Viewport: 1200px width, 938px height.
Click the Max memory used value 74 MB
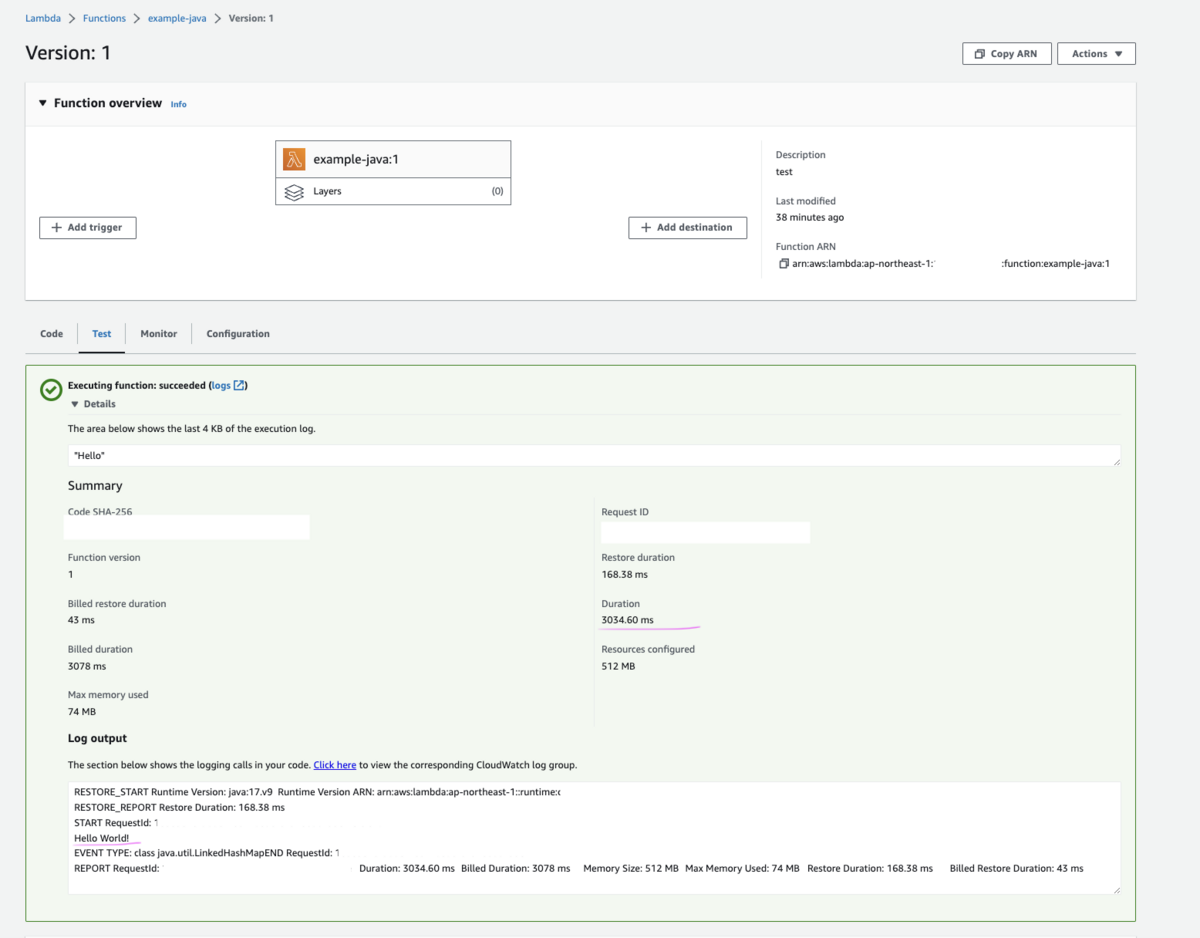coord(82,712)
